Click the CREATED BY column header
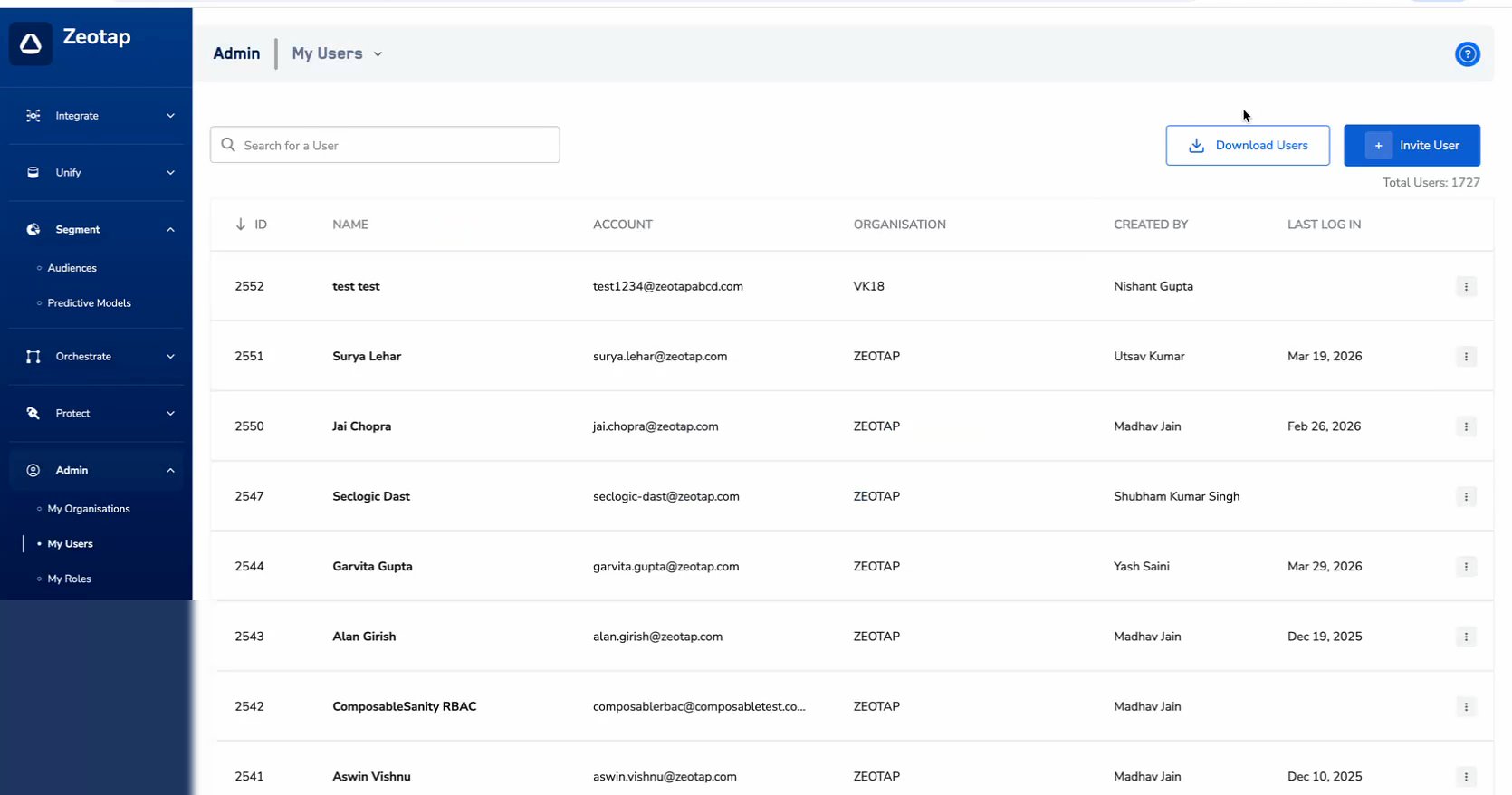The image size is (1512, 795). point(1151,225)
